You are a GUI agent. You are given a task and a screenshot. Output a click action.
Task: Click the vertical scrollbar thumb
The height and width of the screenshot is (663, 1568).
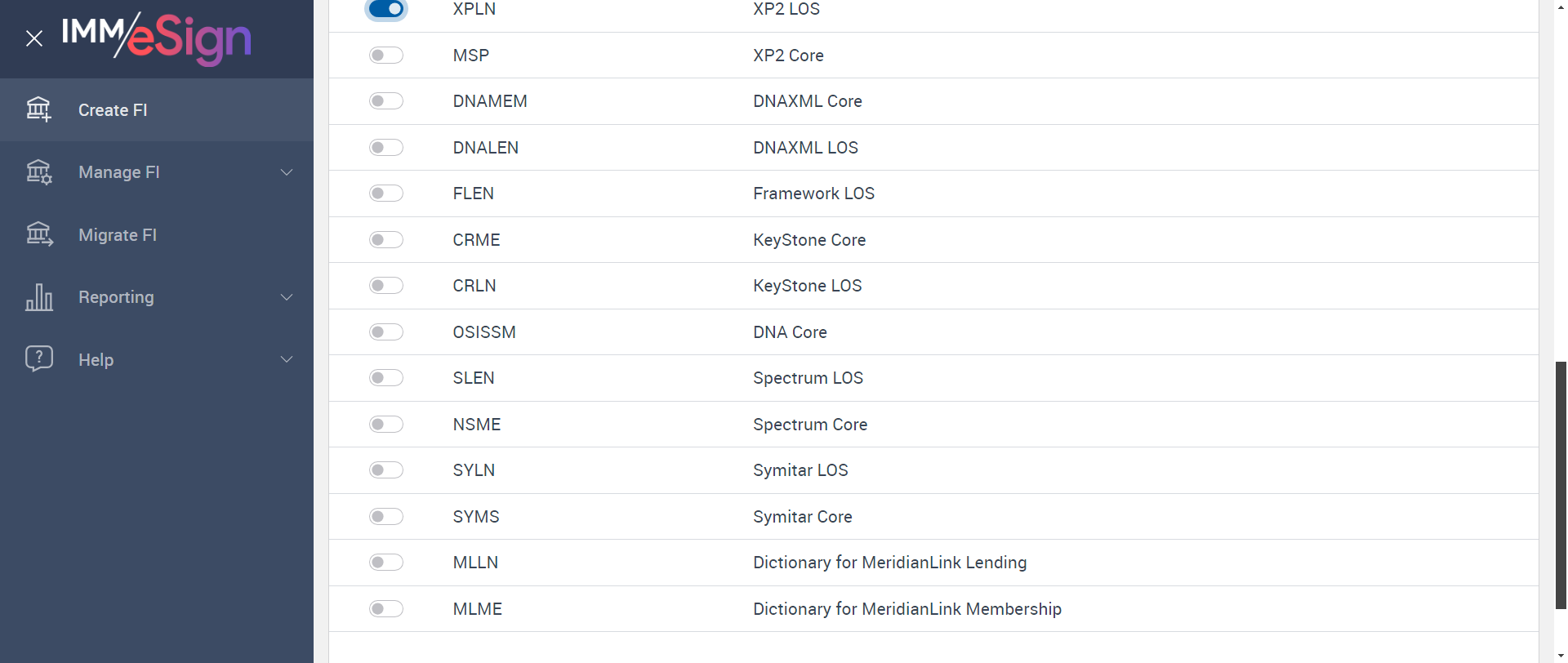[1561, 484]
